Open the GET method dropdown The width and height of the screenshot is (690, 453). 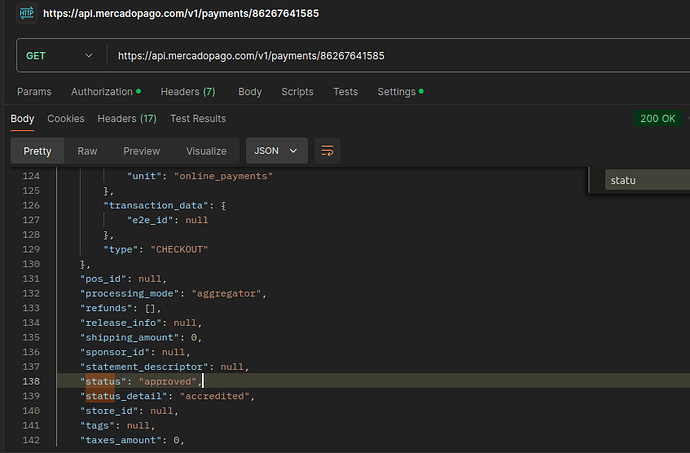[59, 55]
